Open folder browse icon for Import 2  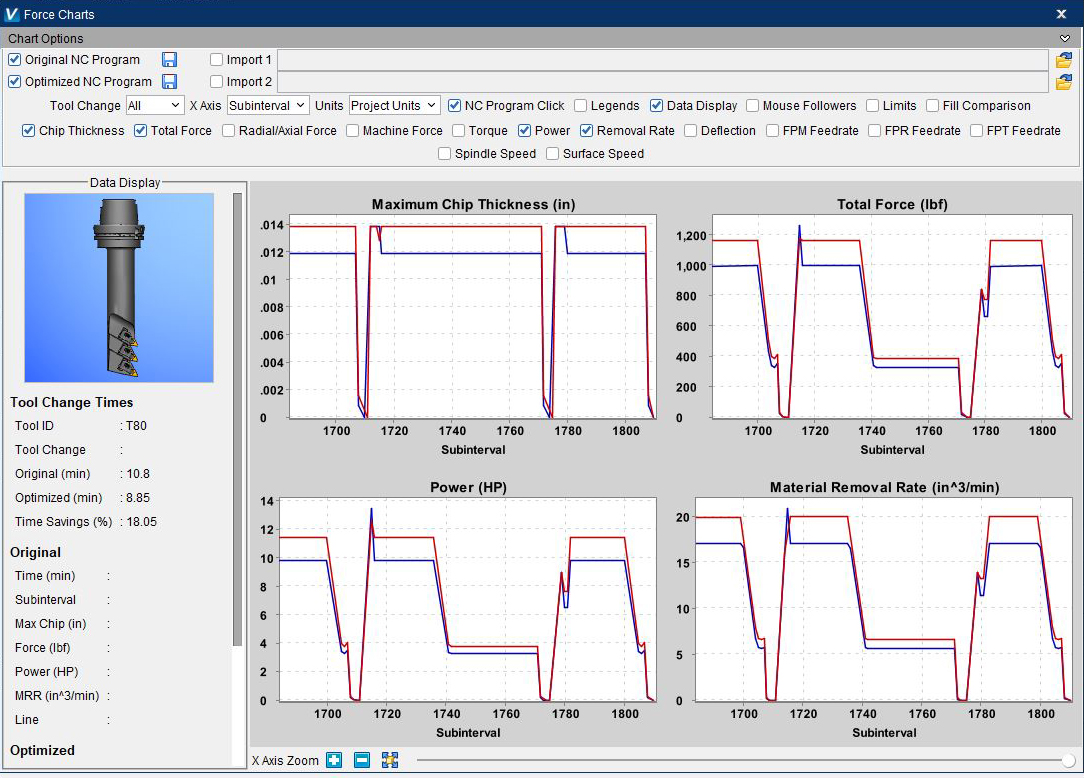point(1063,82)
